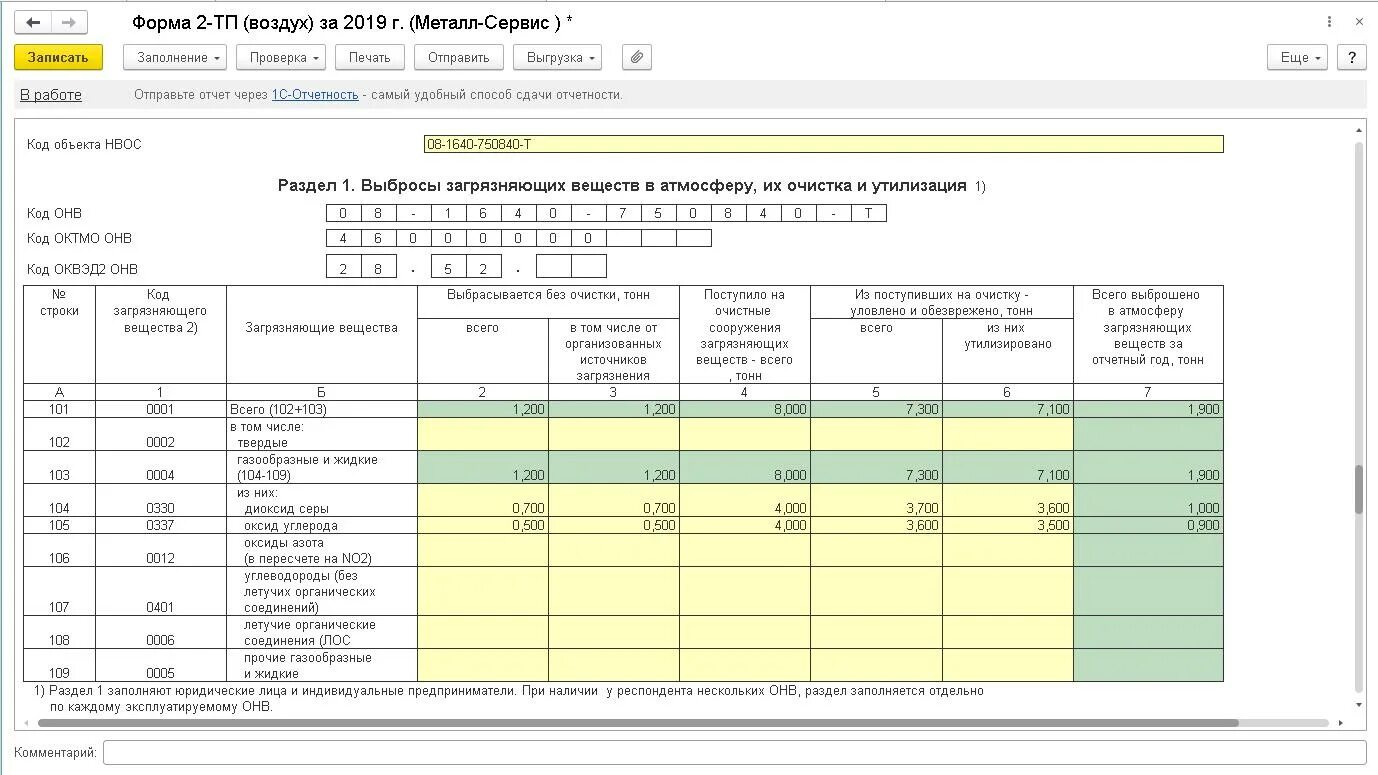Viewport: 1378px width, 775px height.
Task: Click empty летучие органические cell in column 5
Action: tap(876, 632)
